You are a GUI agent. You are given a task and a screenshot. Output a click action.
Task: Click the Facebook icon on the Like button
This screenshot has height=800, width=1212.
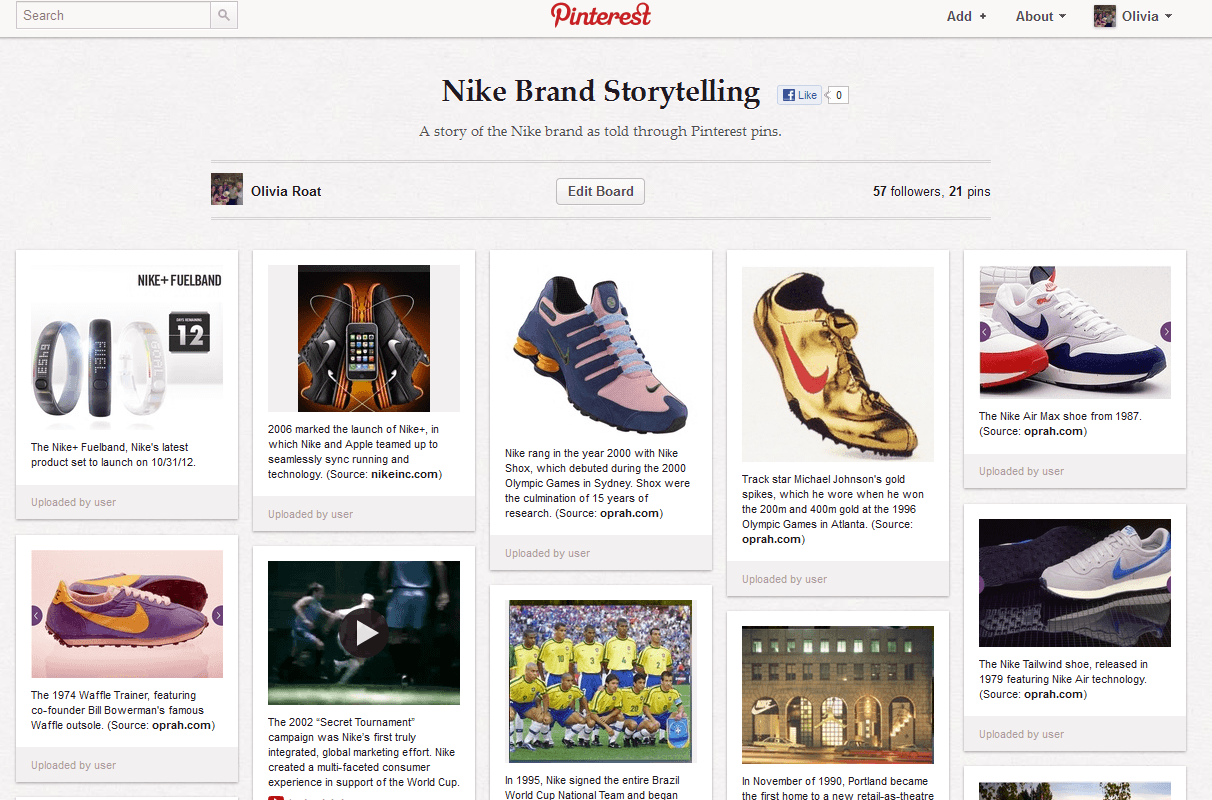coord(789,94)
